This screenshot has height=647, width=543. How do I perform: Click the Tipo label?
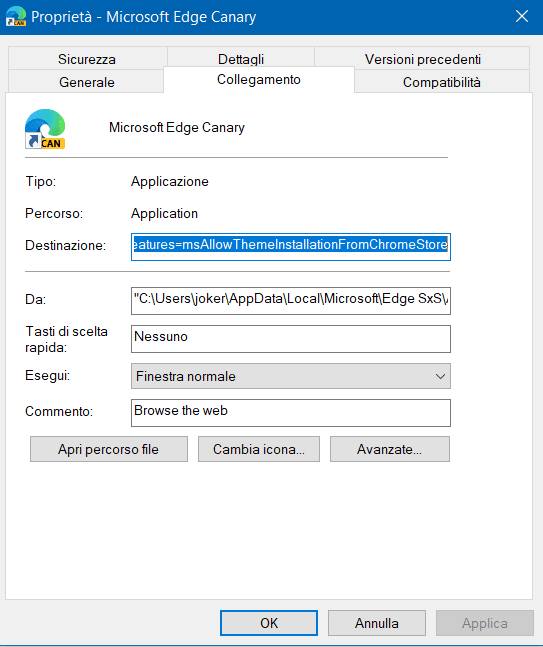[x=40, y=181]
